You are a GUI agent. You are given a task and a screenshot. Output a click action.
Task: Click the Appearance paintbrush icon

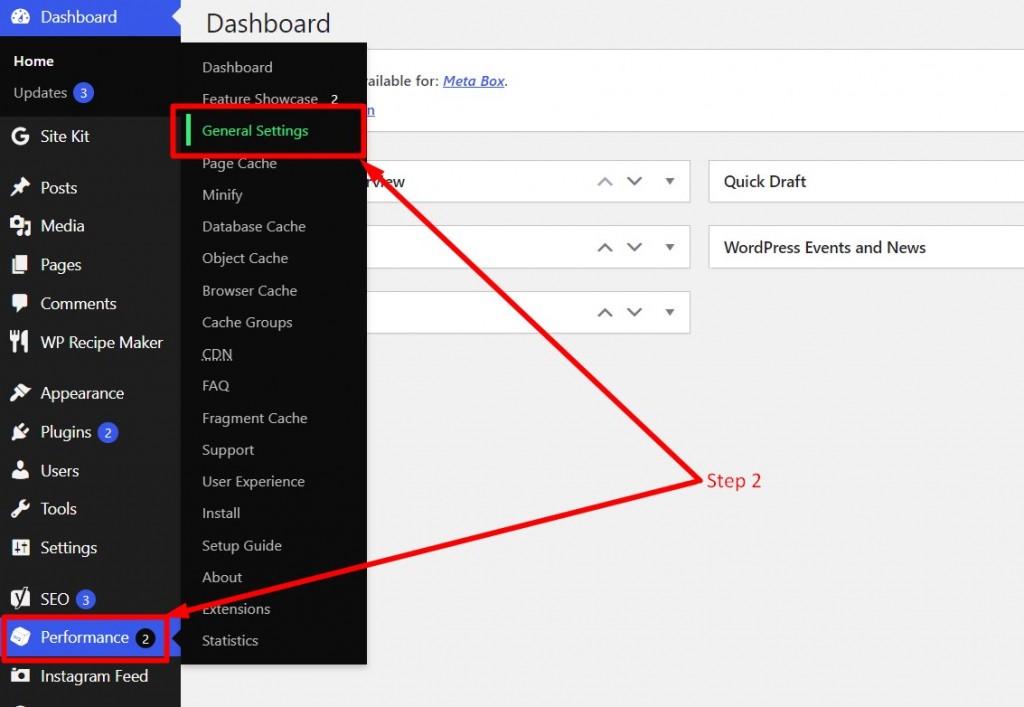(x=20, y=392)
